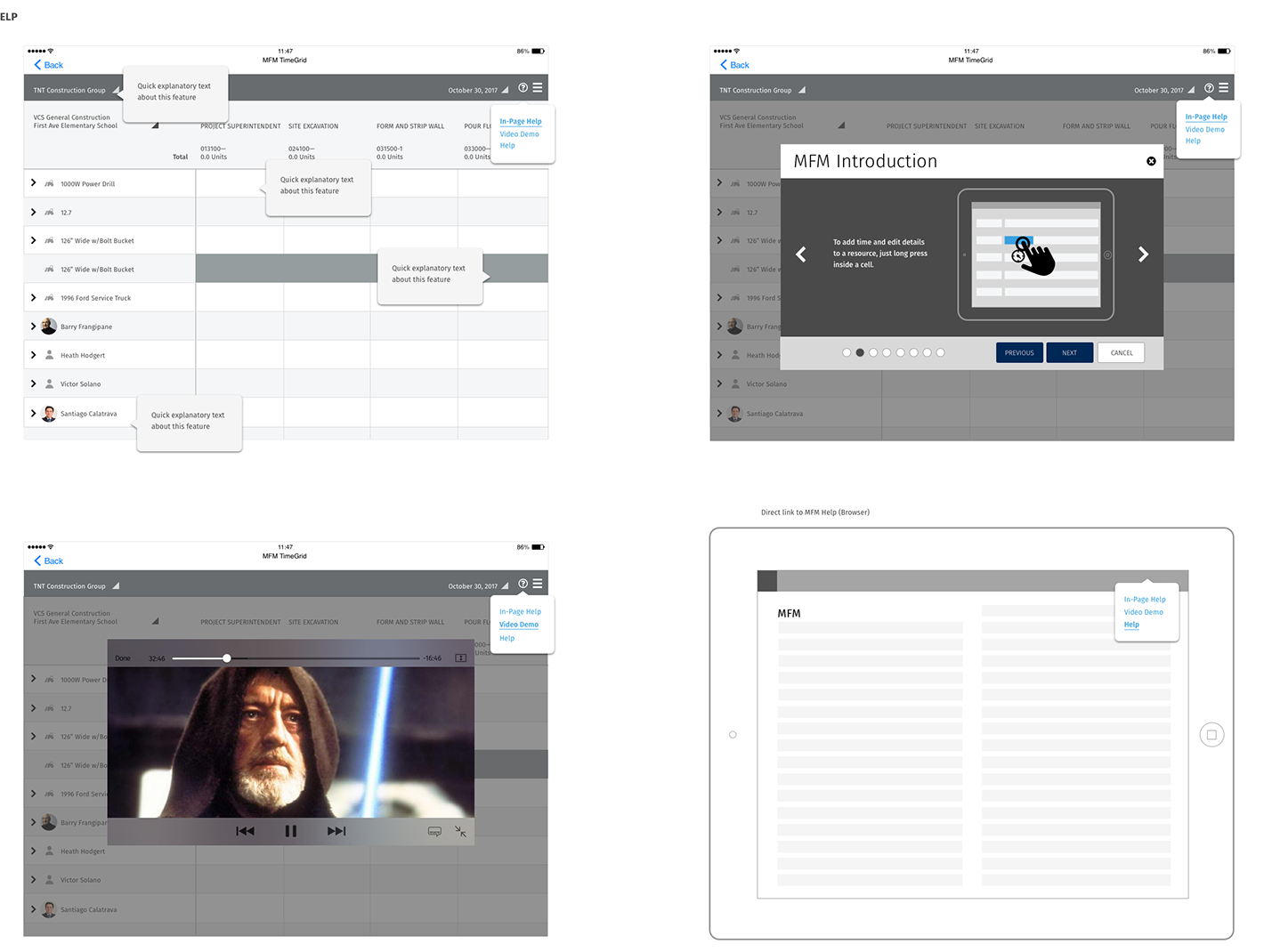Choose Help on the tooltip screen menu
Screen dimensions: 1264x952
point(506,146)
